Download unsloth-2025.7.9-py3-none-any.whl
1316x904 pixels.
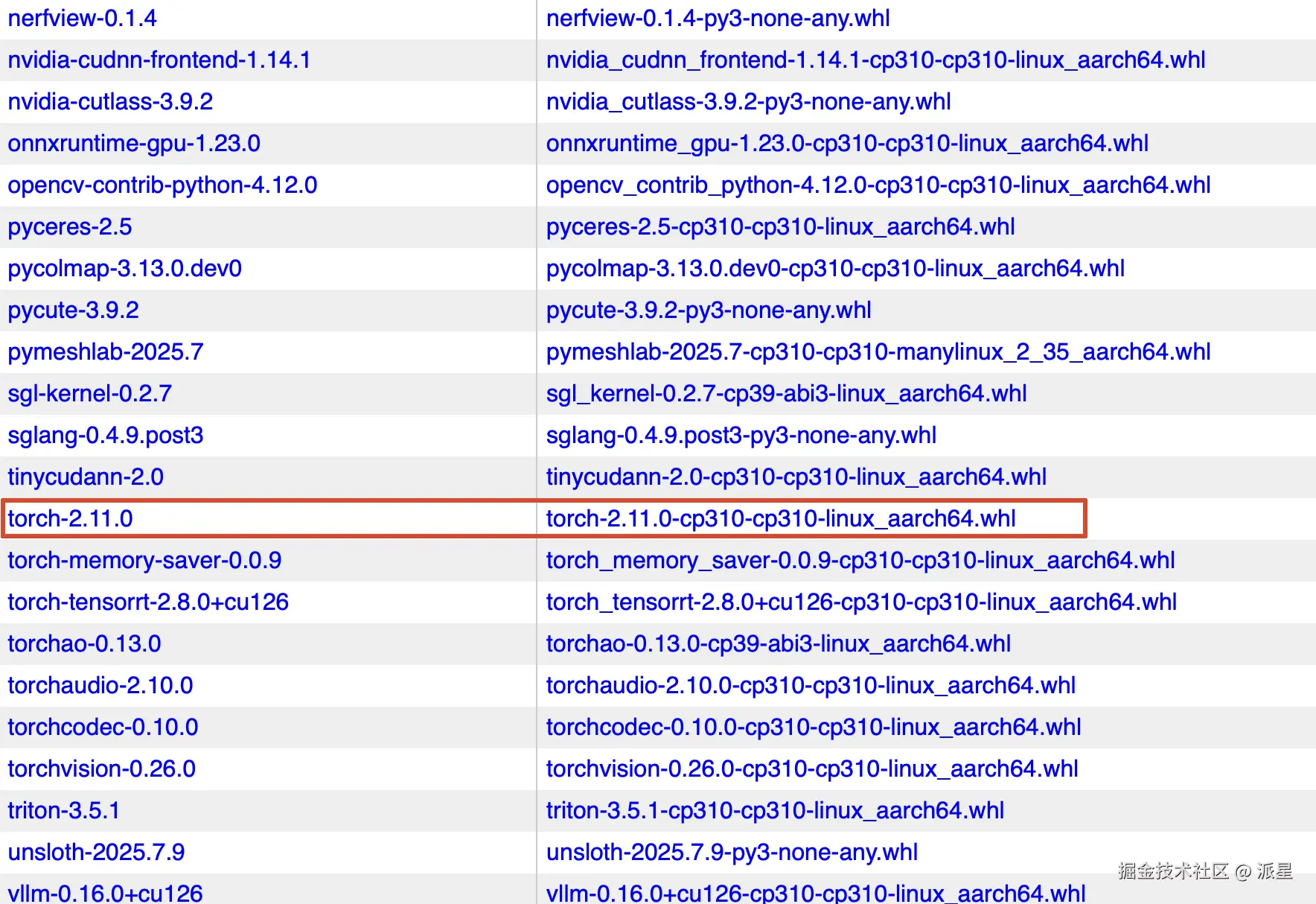click(x=732, y=852)
